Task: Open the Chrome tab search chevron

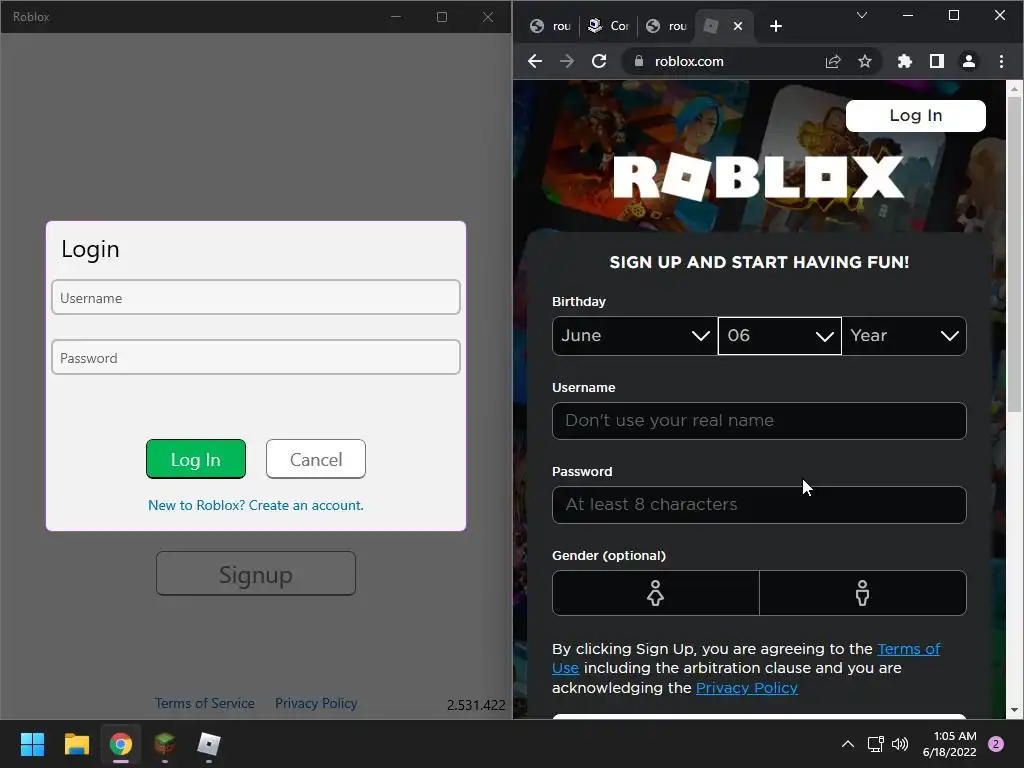Action: pos(862,15)
